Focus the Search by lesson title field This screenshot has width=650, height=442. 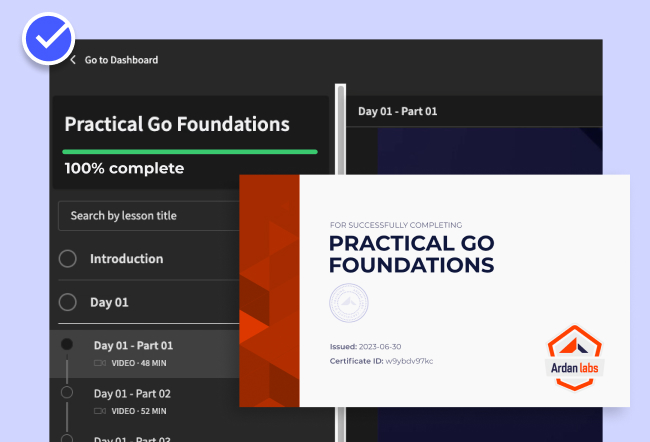tap(149, 216)
